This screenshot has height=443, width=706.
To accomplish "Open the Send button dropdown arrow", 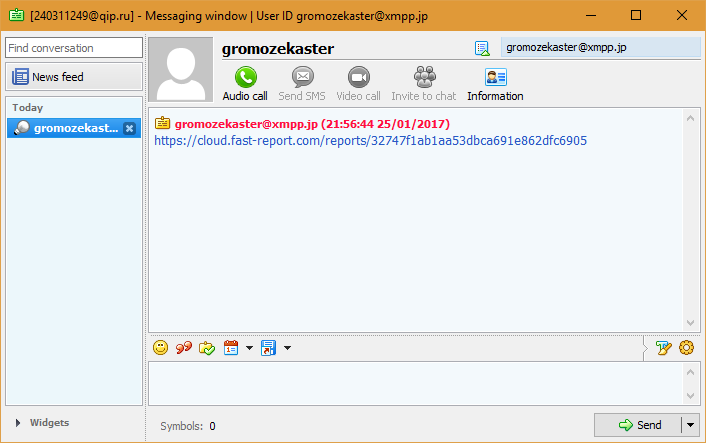I will (x=690, y=425).
